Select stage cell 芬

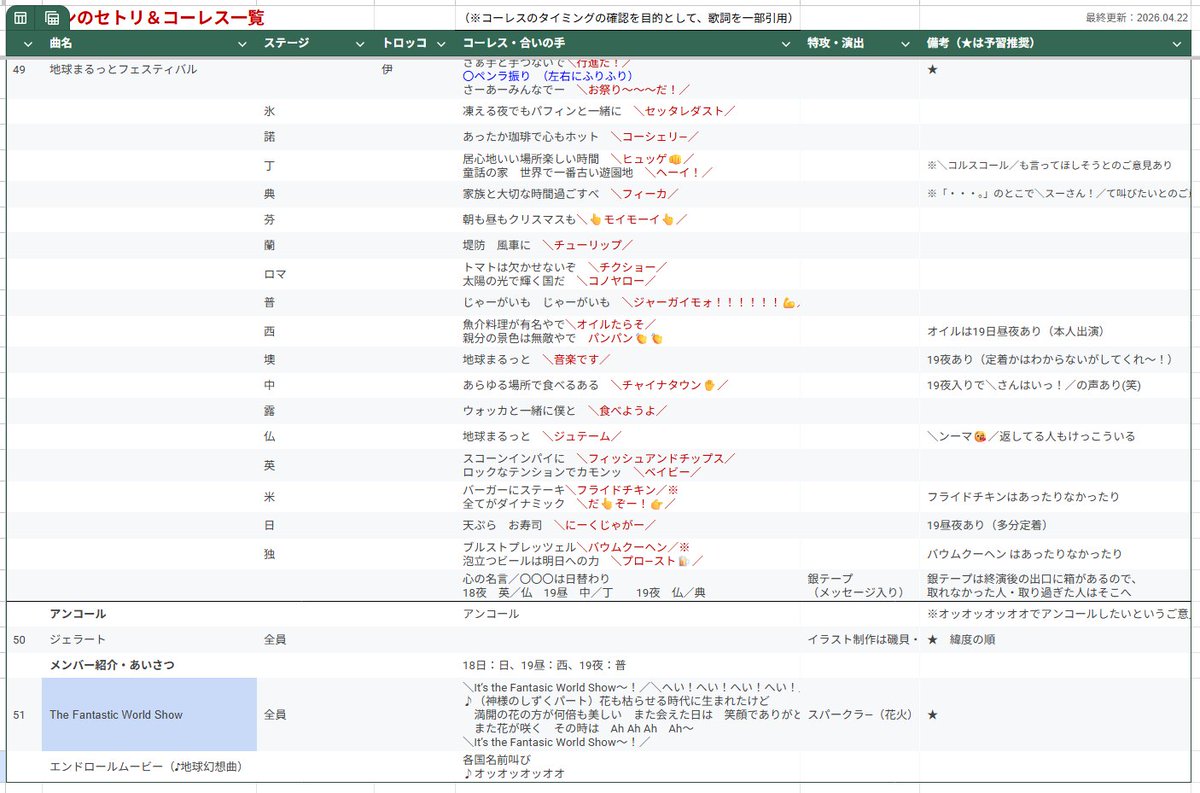pos(315,219)
